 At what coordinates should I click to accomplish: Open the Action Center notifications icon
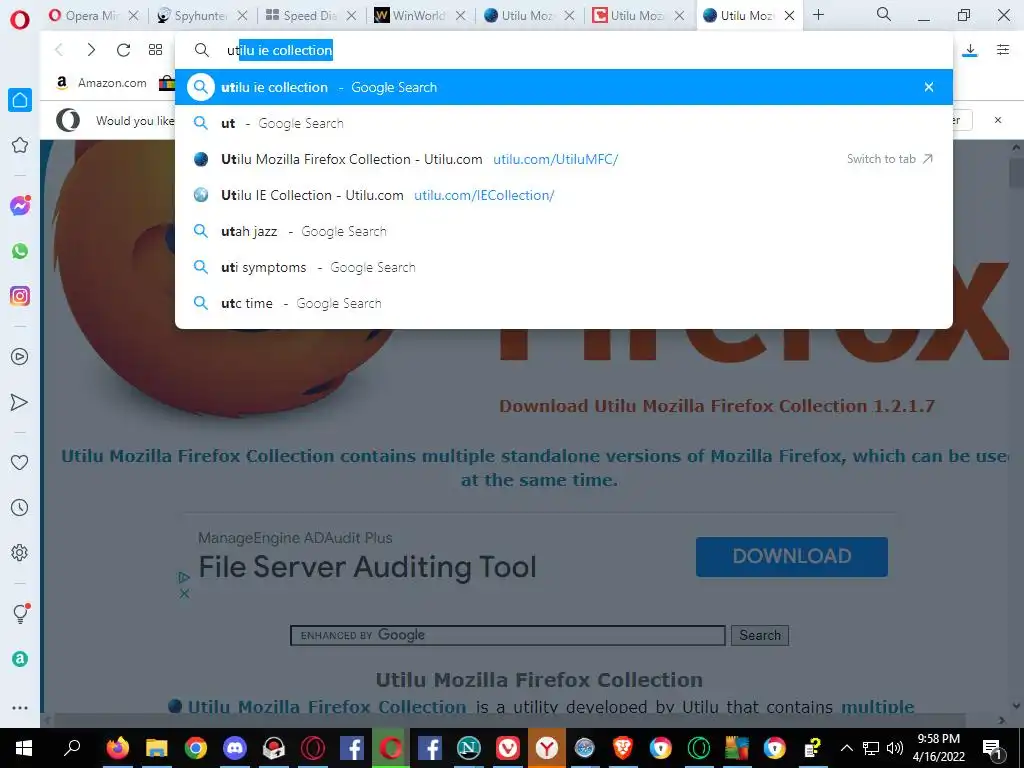[992, 748]
